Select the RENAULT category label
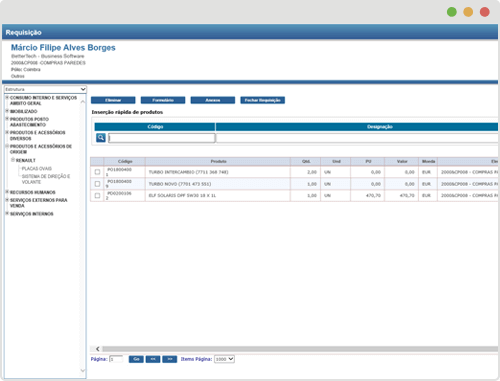The width and height of the screenshot is (500, 381). pos(26,160)
